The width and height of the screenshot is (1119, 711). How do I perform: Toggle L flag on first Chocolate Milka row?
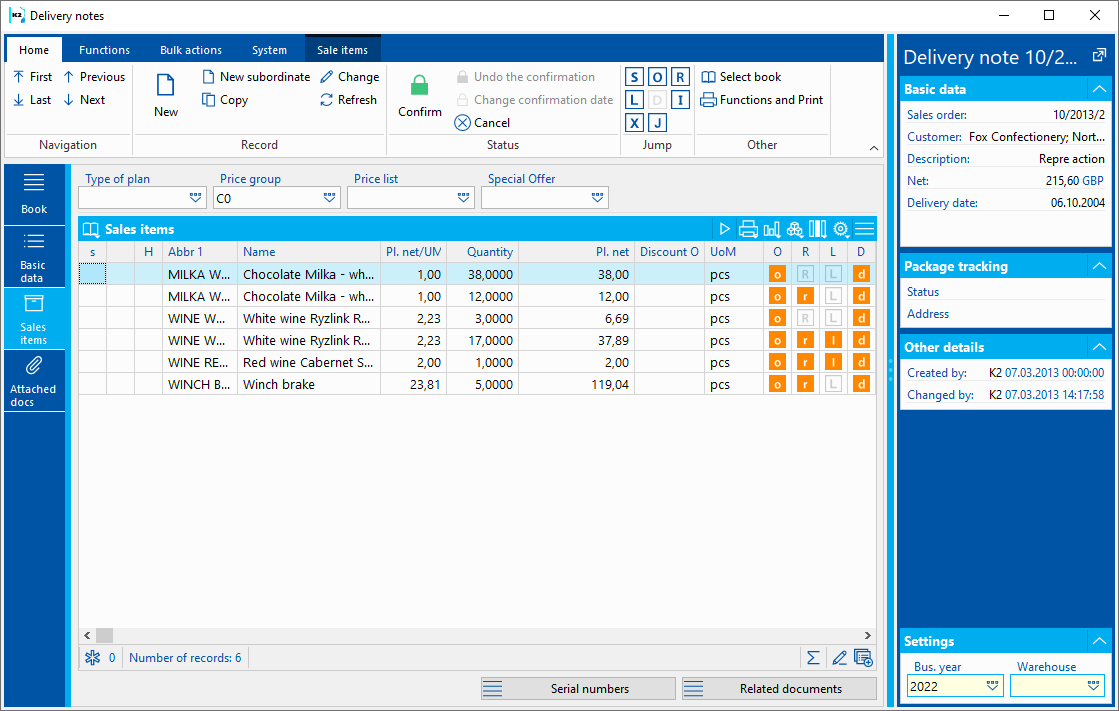point(833,274)
